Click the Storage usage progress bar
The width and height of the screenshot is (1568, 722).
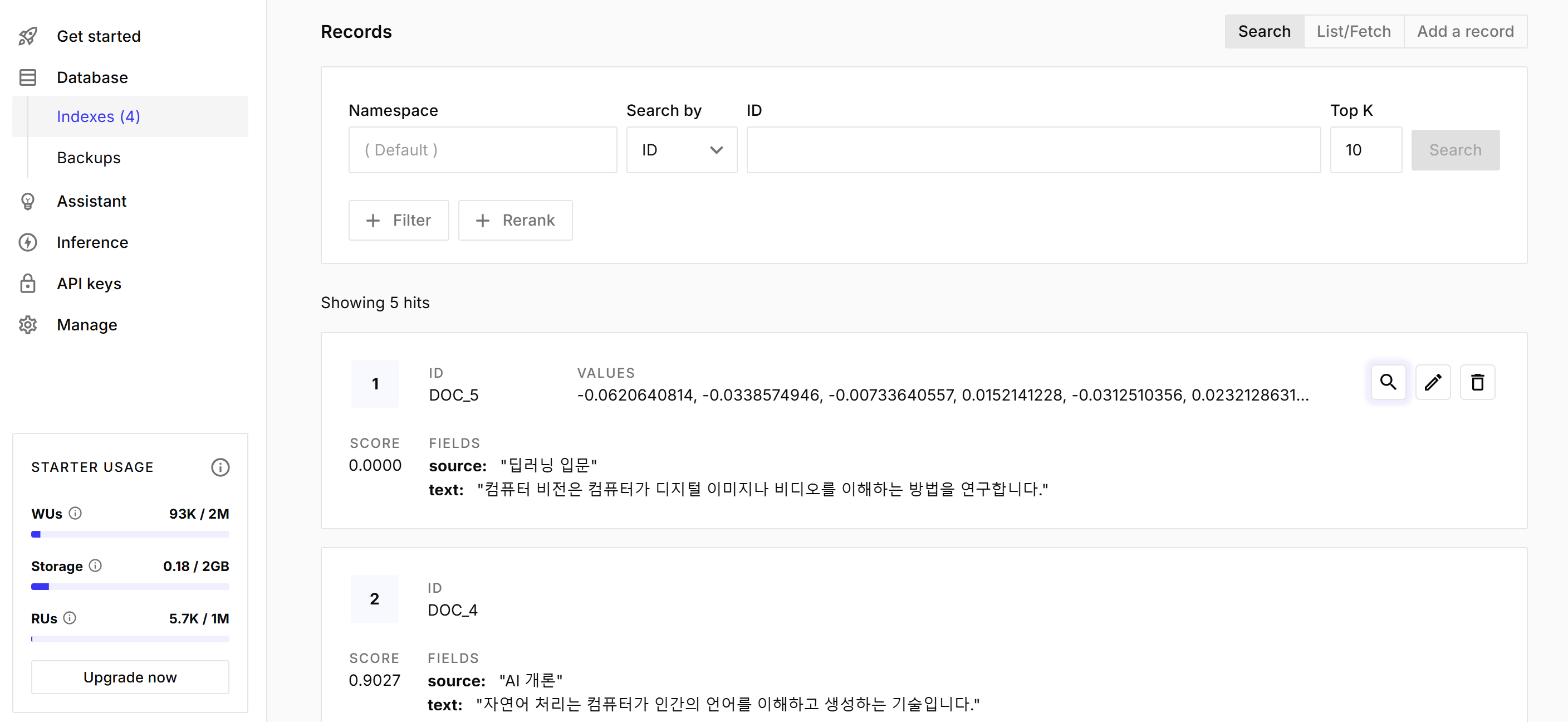point(130,587)
